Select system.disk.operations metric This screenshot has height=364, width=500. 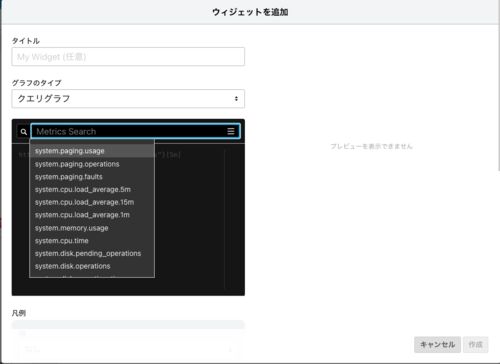92,266
